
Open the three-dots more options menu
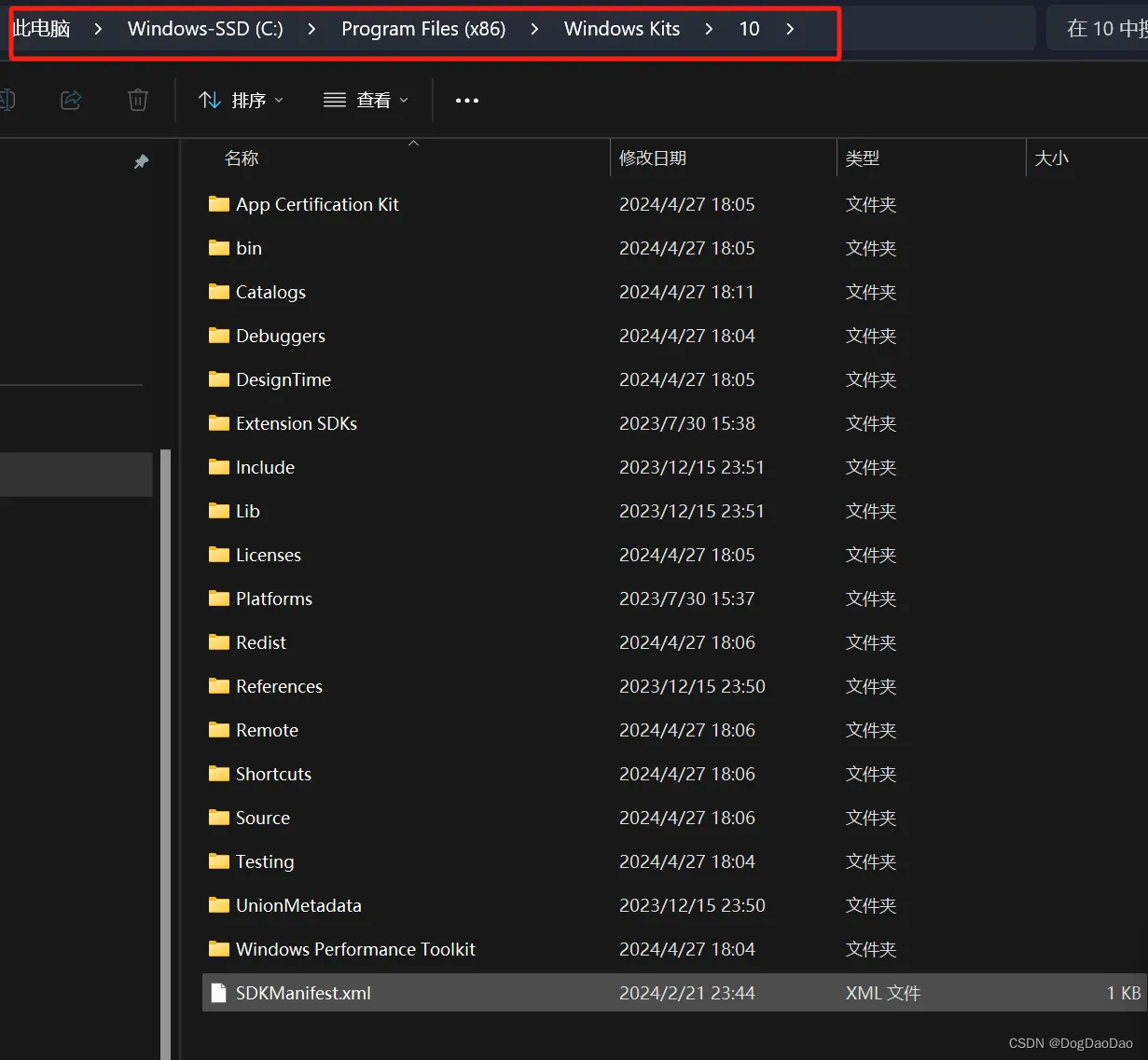(467, 101)
